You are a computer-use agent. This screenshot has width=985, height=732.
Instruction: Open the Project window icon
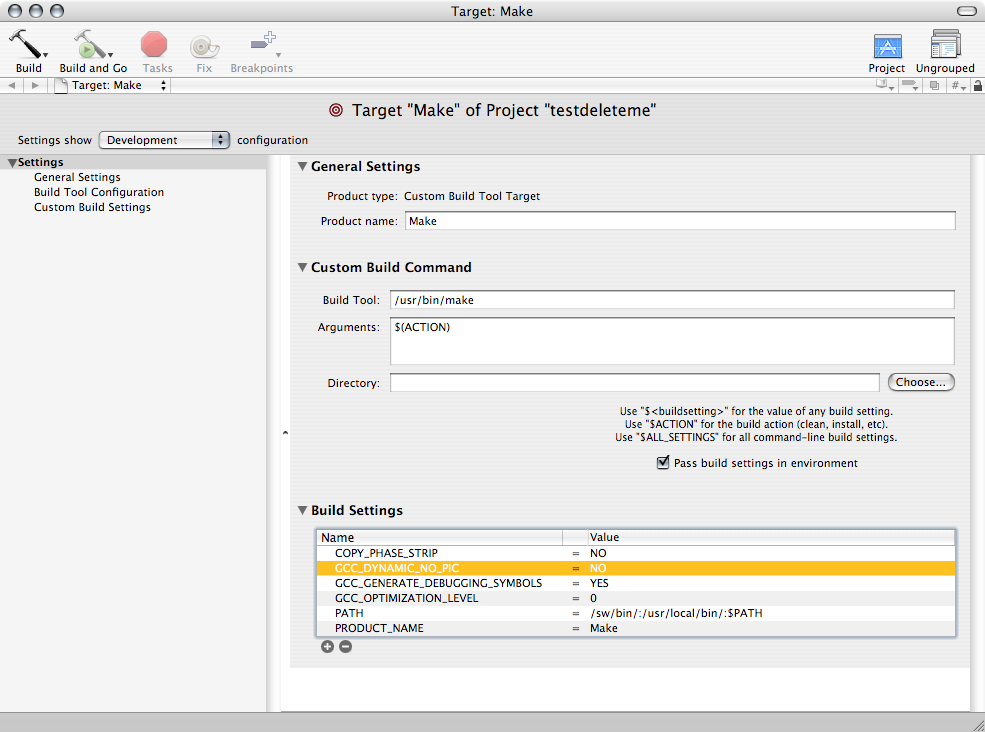tap(886, 46)
